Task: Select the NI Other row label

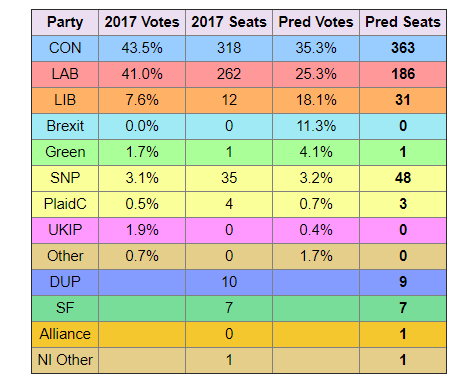Action: point(65,360)
